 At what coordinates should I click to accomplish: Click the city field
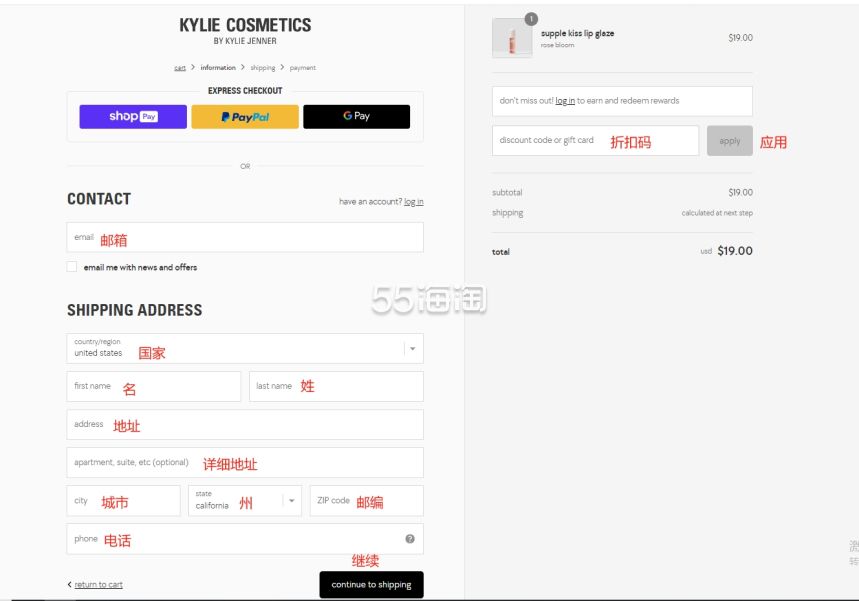(123, 501)
